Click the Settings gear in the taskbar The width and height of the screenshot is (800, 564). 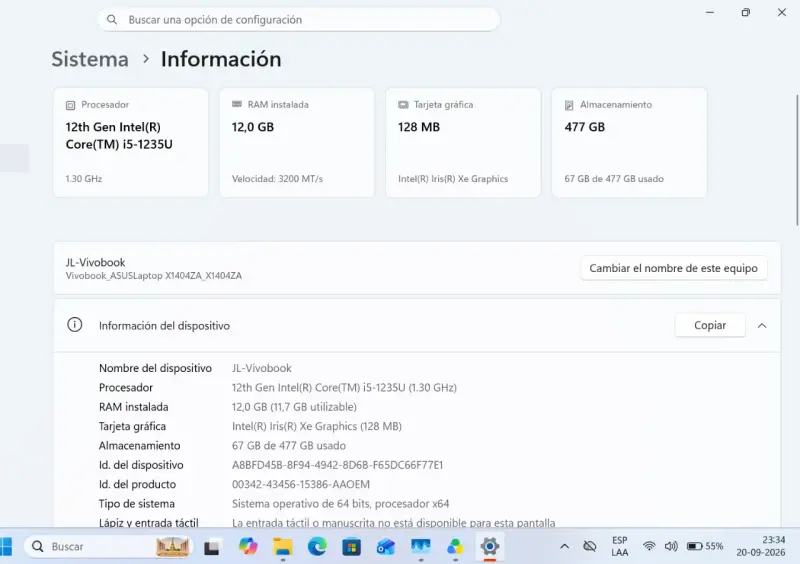[490, 547]
